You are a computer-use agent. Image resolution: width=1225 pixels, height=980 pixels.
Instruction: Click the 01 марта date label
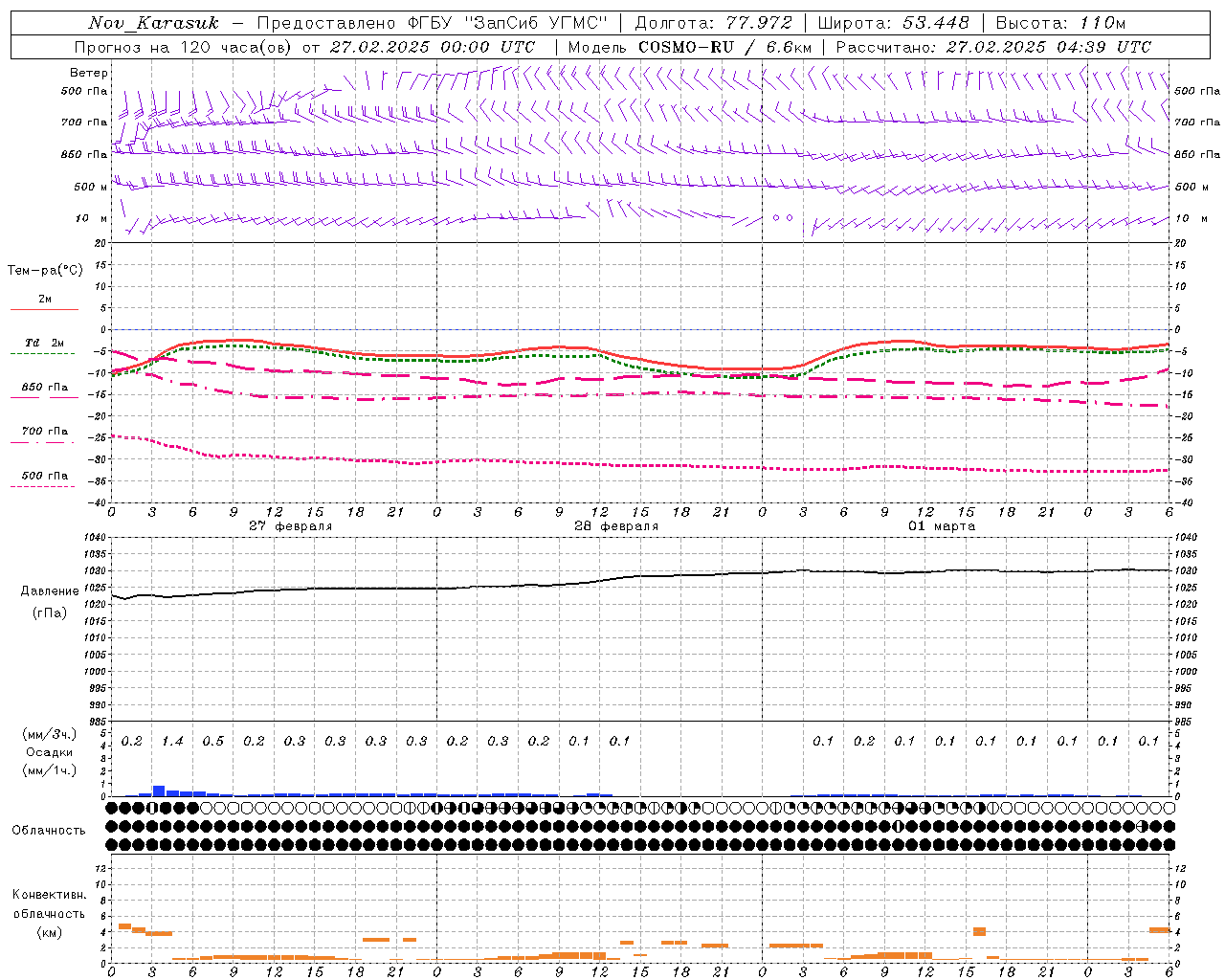(942, 526)
